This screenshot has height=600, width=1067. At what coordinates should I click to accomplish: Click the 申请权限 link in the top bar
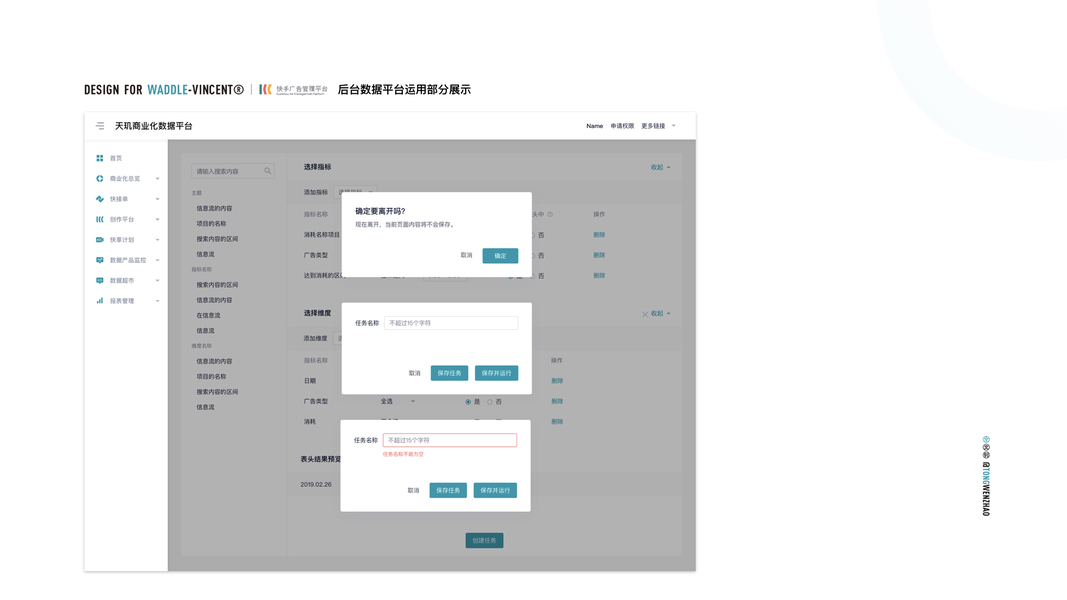click(622, 126)
